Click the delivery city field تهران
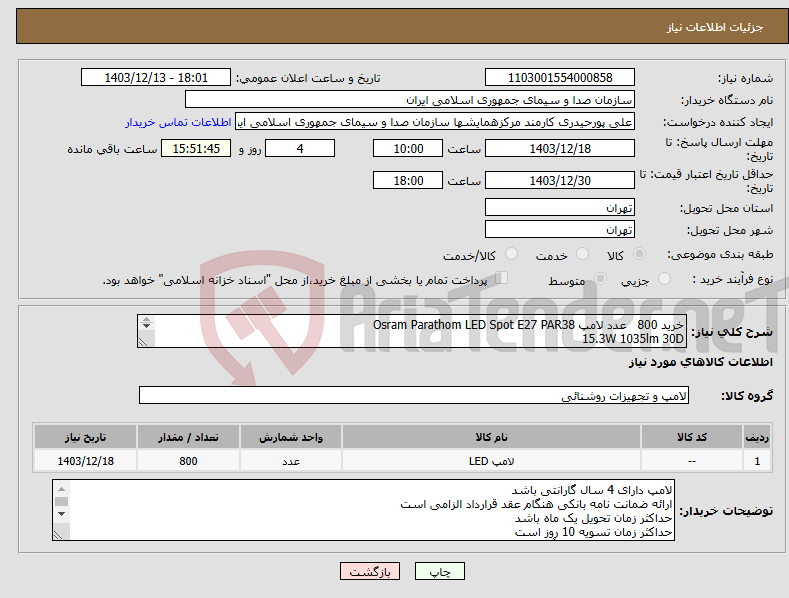 [560, 230]
